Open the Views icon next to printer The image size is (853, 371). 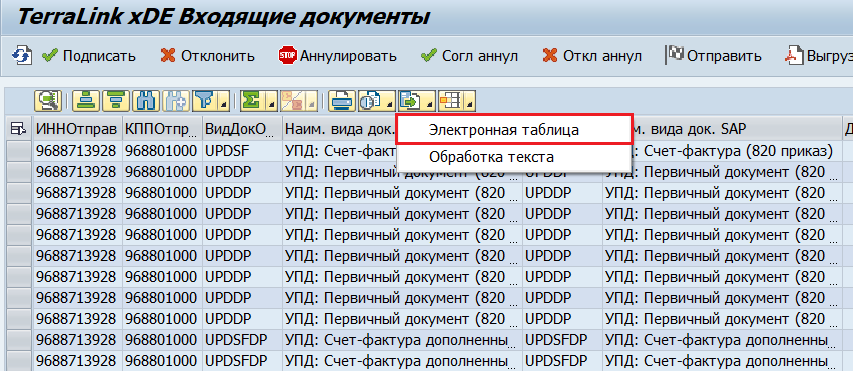point(371,101)
